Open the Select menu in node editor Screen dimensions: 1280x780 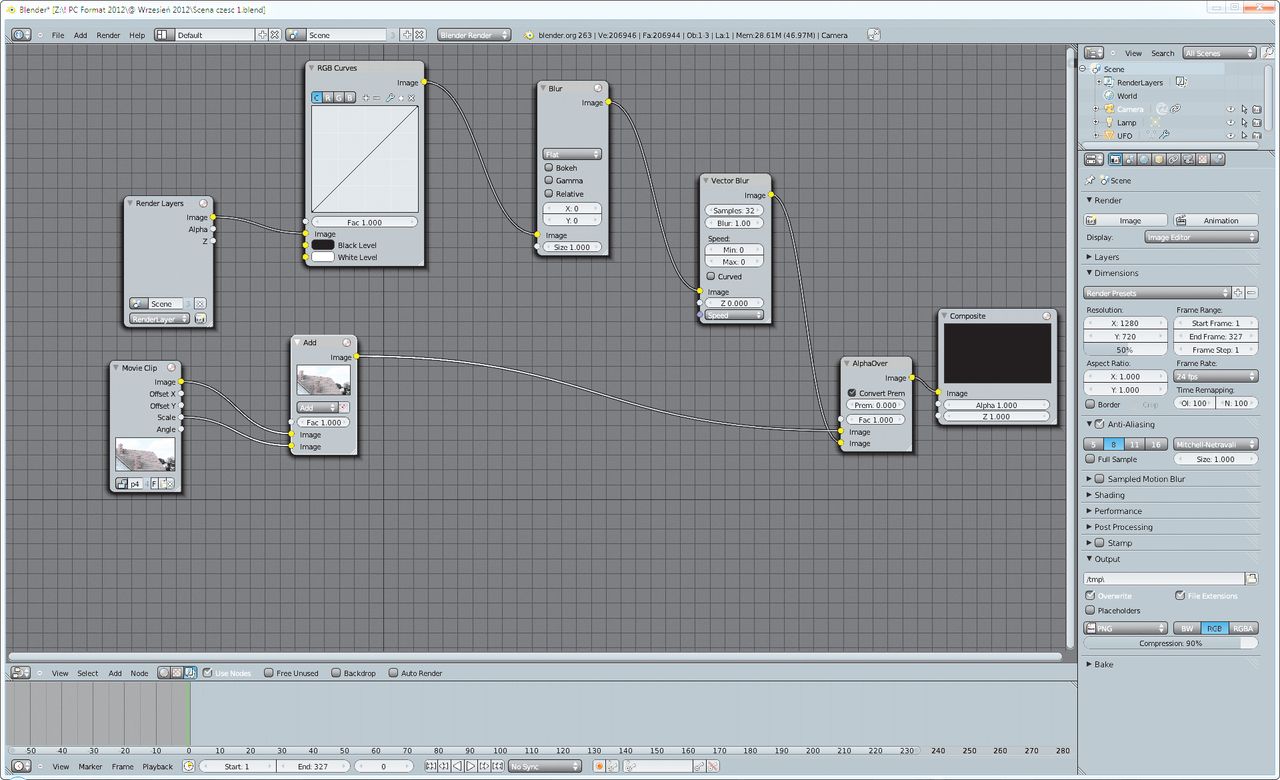(x=88, y=673)
